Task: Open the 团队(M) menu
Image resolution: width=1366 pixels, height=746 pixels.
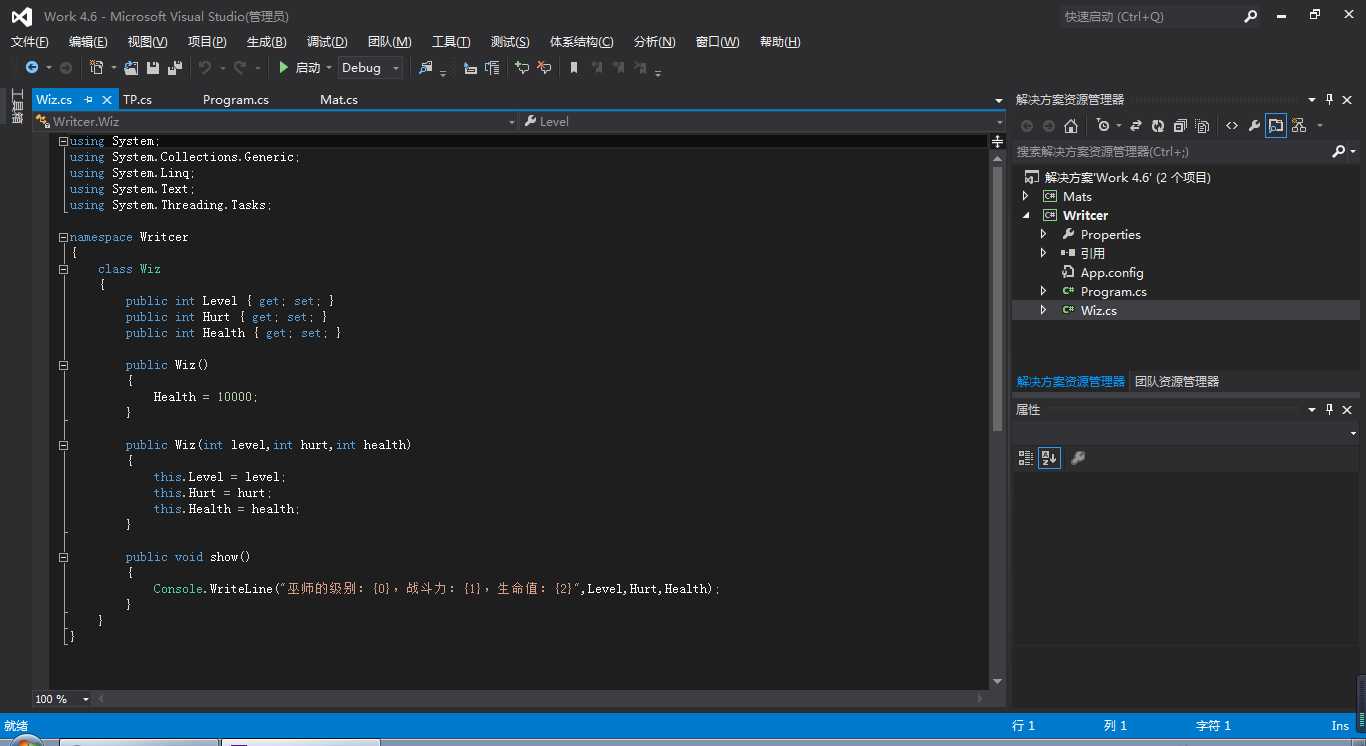Action: (389, 42)
